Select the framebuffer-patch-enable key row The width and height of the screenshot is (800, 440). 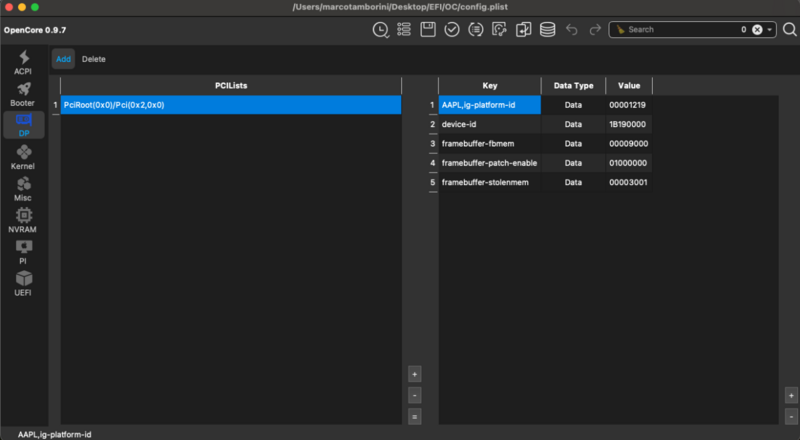[489, 163]
